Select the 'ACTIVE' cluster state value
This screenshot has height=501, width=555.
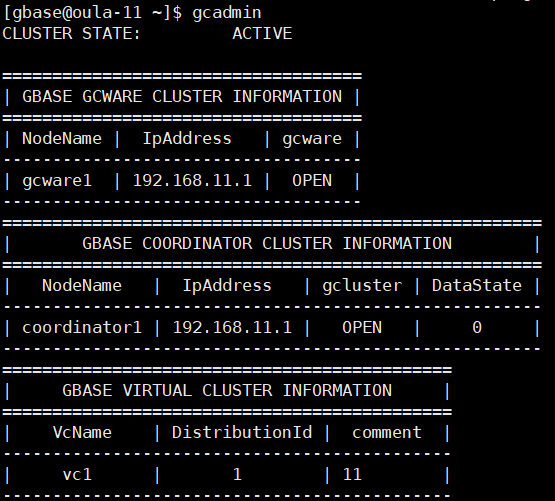pos(262,34)
